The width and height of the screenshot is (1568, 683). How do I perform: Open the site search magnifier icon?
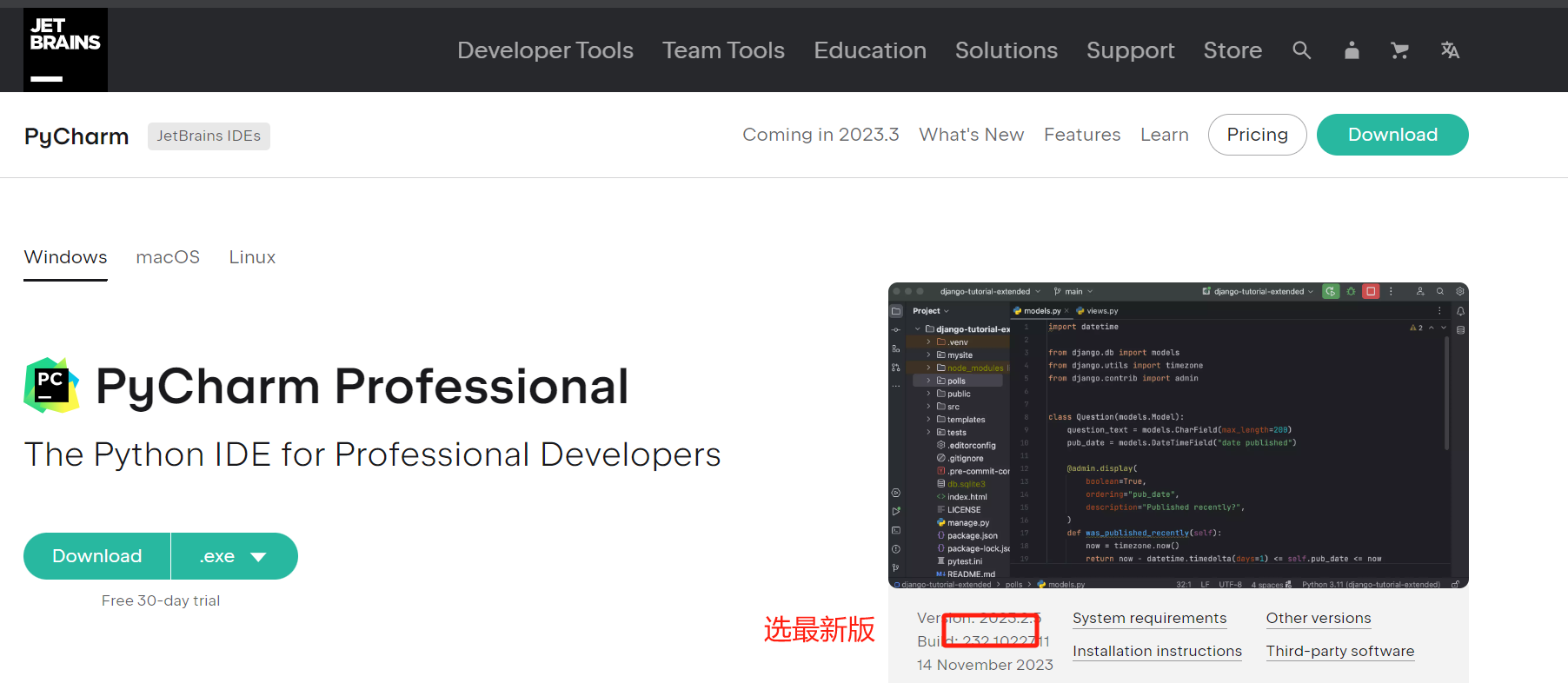[1301, 50]
